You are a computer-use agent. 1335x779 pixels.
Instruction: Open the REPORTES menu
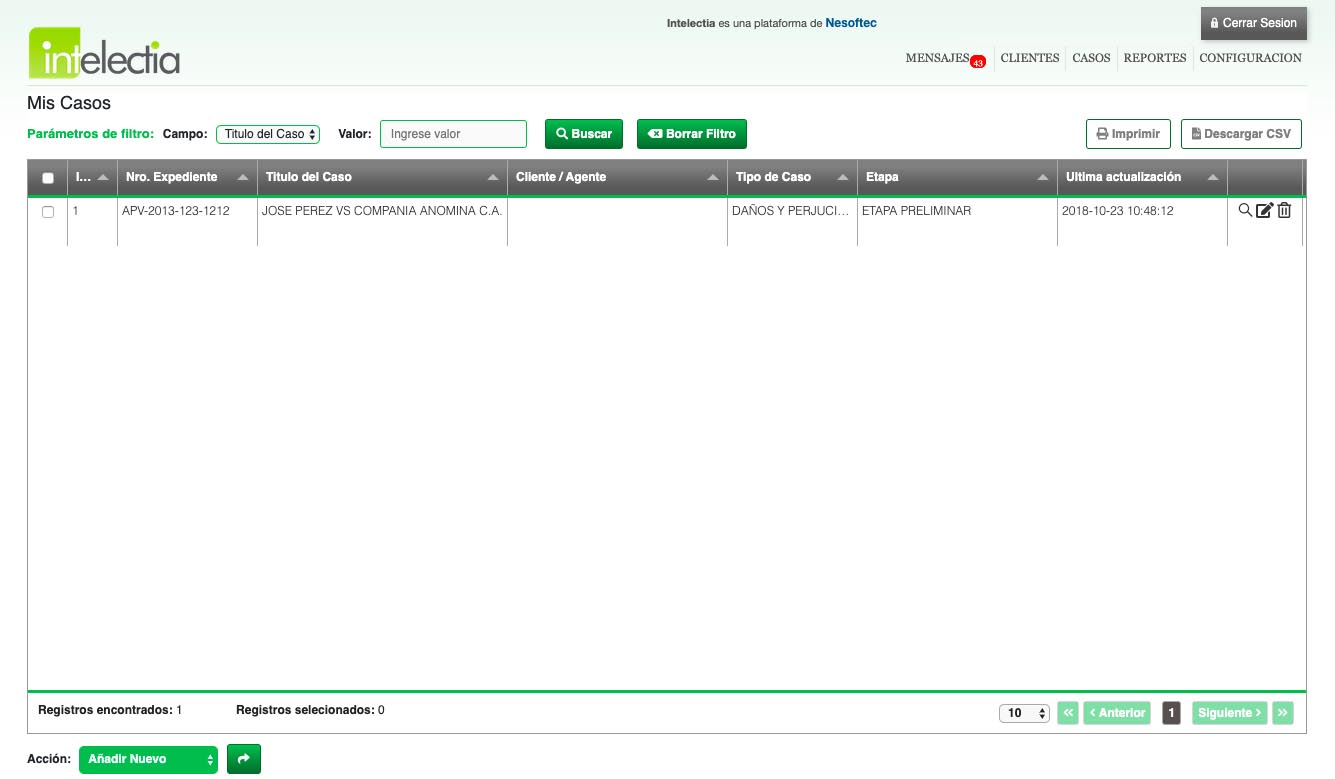(x=1154, y=58)
